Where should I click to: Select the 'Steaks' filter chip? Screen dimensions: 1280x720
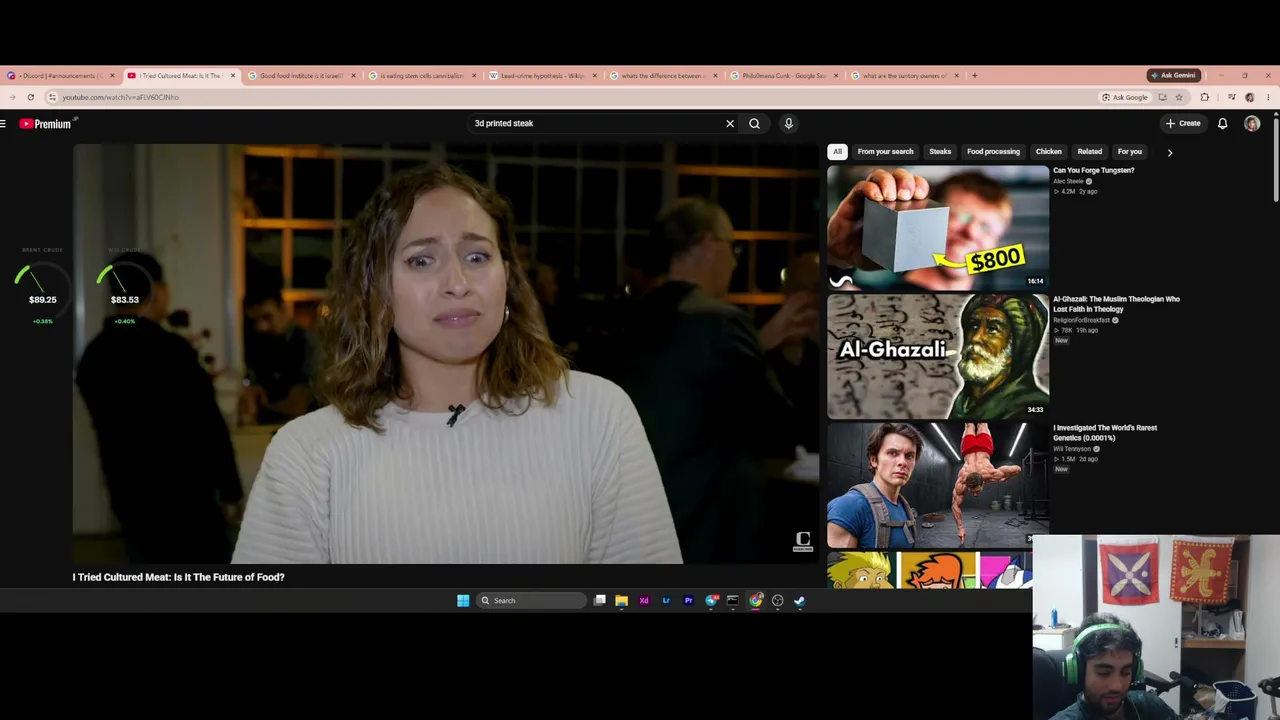tap(940, 152)
